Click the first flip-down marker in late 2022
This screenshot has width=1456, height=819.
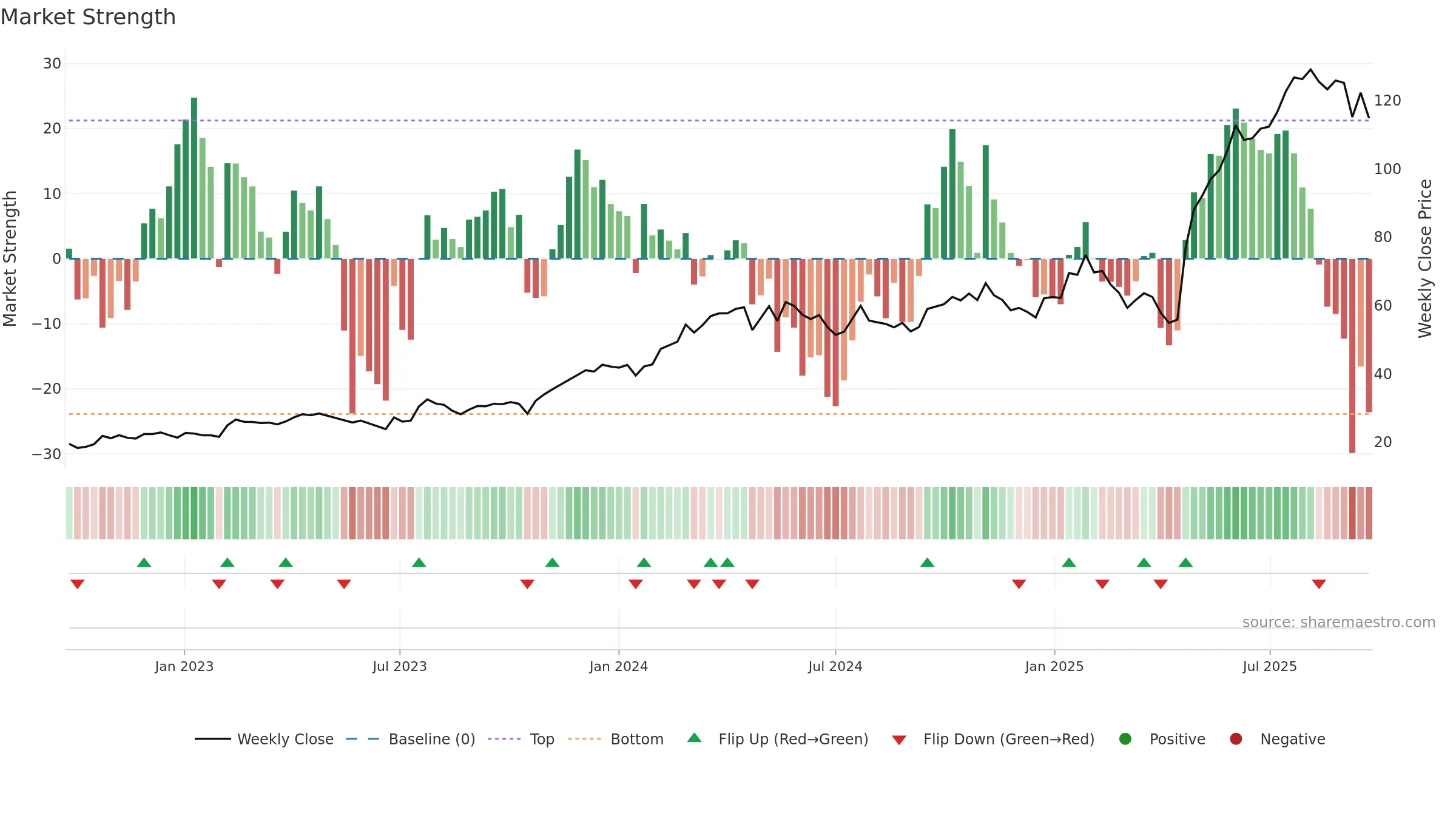[77, 584]
